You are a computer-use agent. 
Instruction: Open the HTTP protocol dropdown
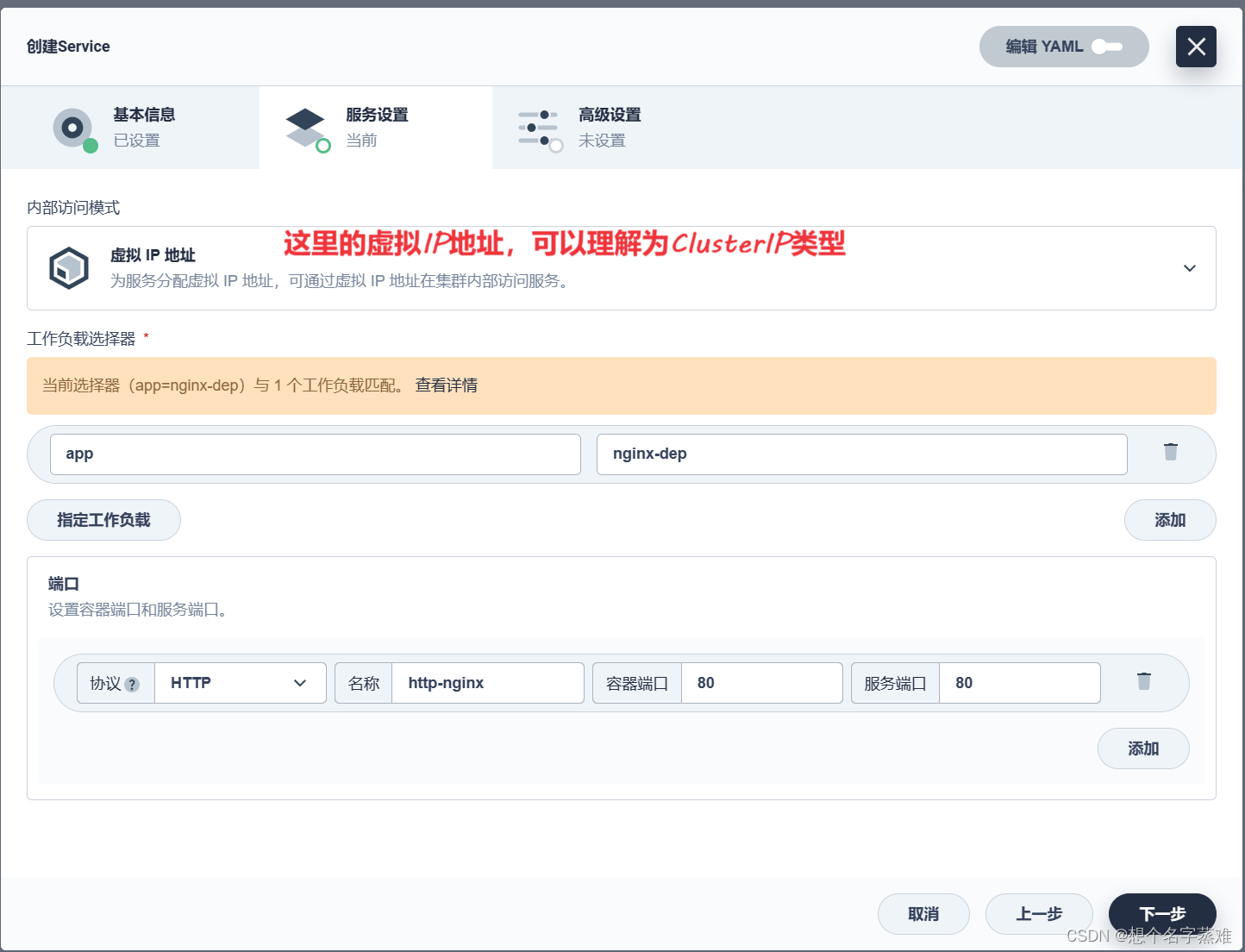coord(241,683)
